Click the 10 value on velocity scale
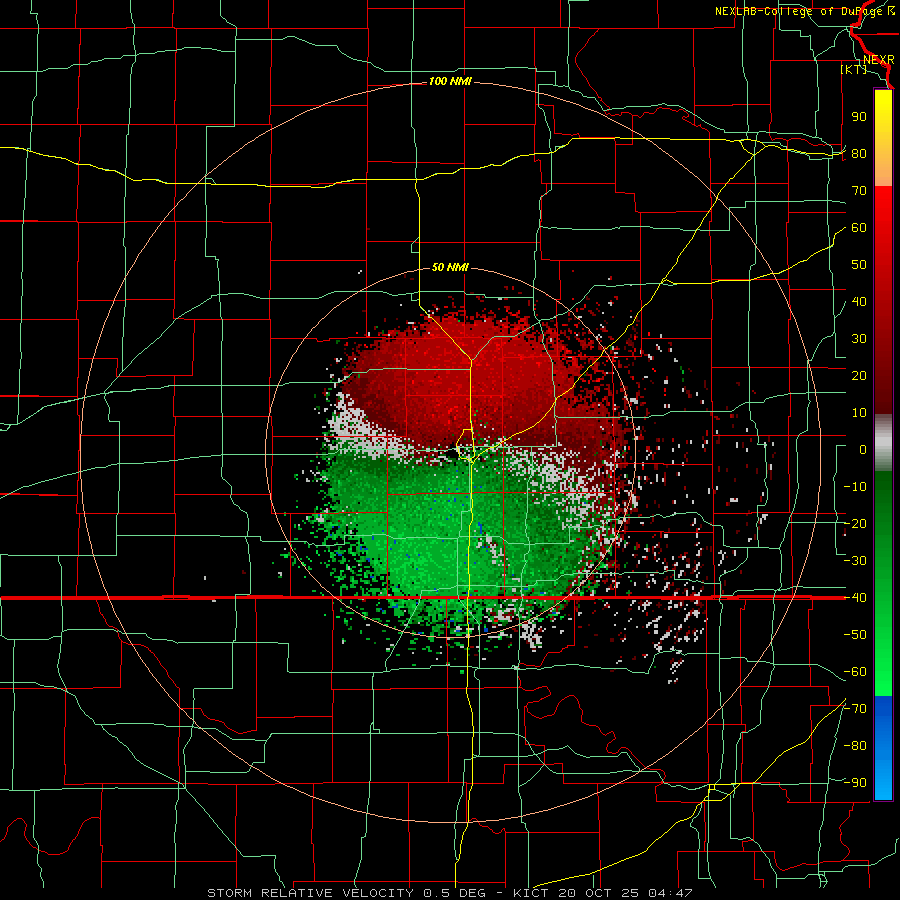The image size is (900, 900). click(x=859, y=413)
